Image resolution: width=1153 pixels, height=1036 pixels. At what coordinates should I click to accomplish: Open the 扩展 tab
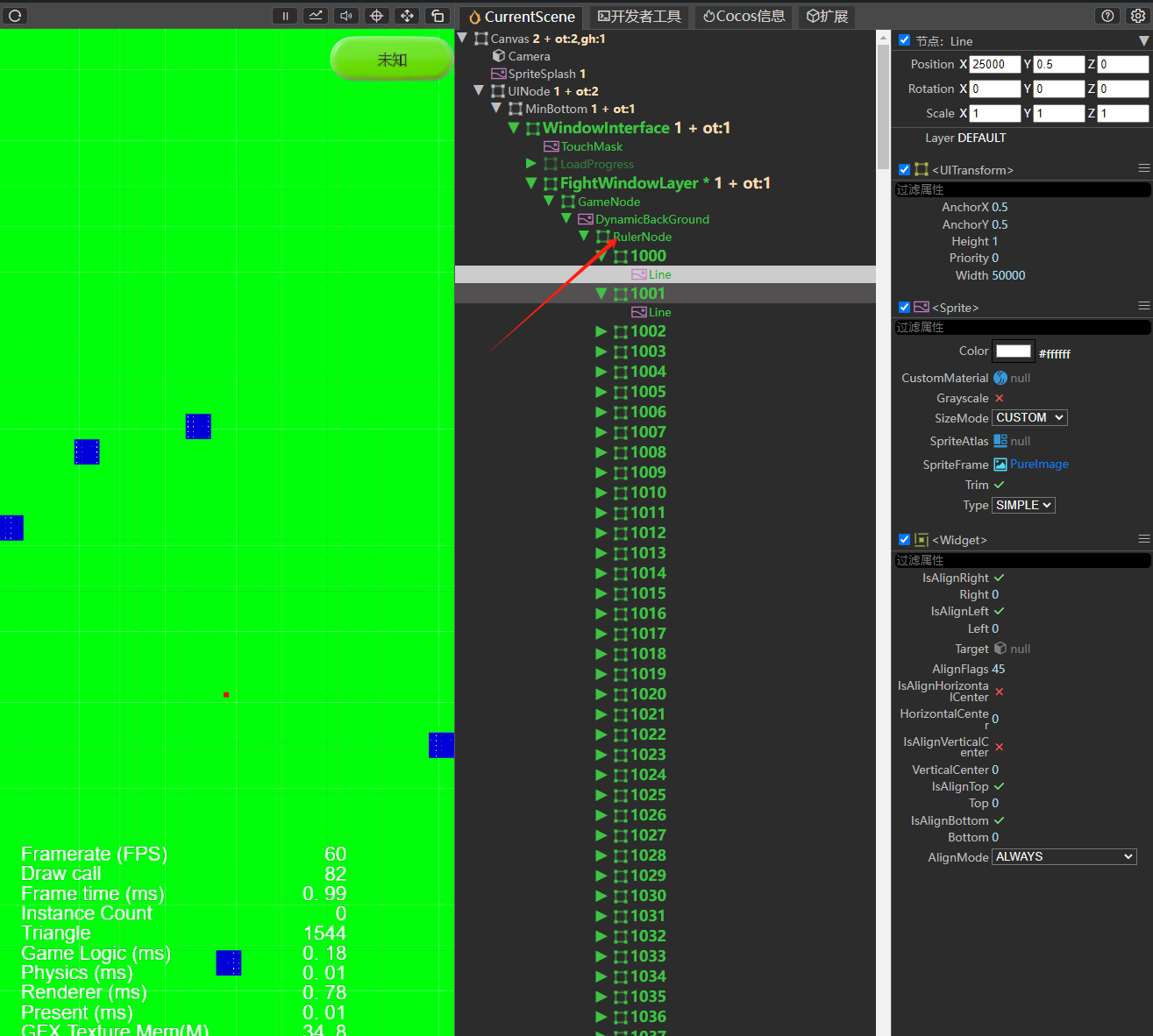pos(827,17)
